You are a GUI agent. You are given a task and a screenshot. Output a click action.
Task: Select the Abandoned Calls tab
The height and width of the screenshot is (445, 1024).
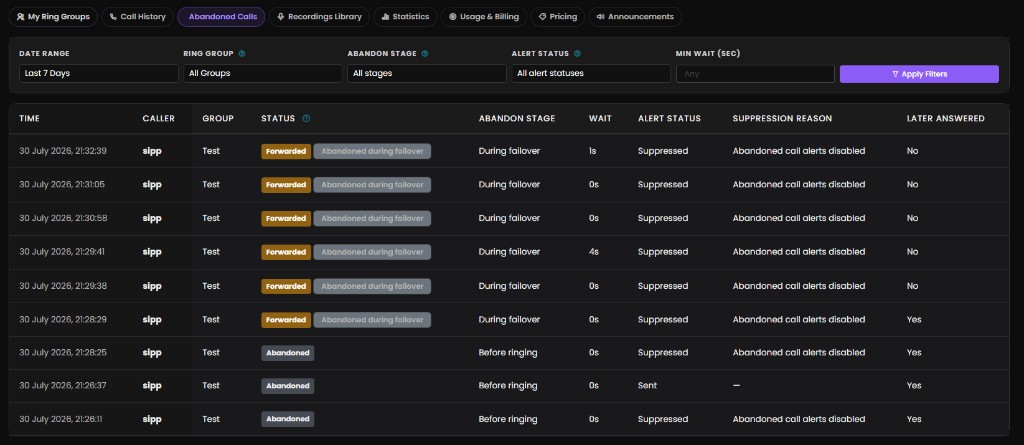click(x=221, y=17)
